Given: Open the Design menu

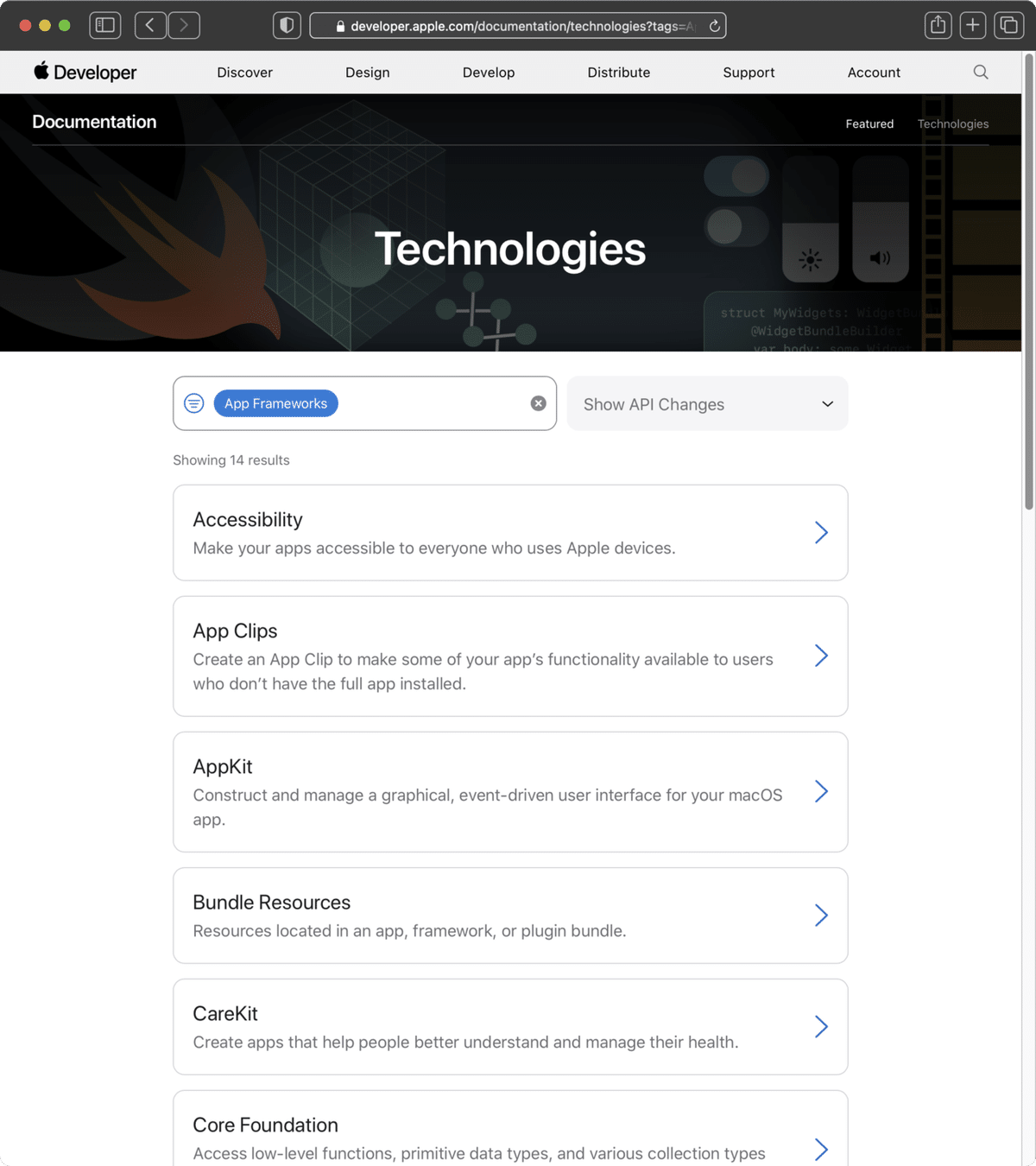Looking at the screenshot, I should tap(368, 73).
